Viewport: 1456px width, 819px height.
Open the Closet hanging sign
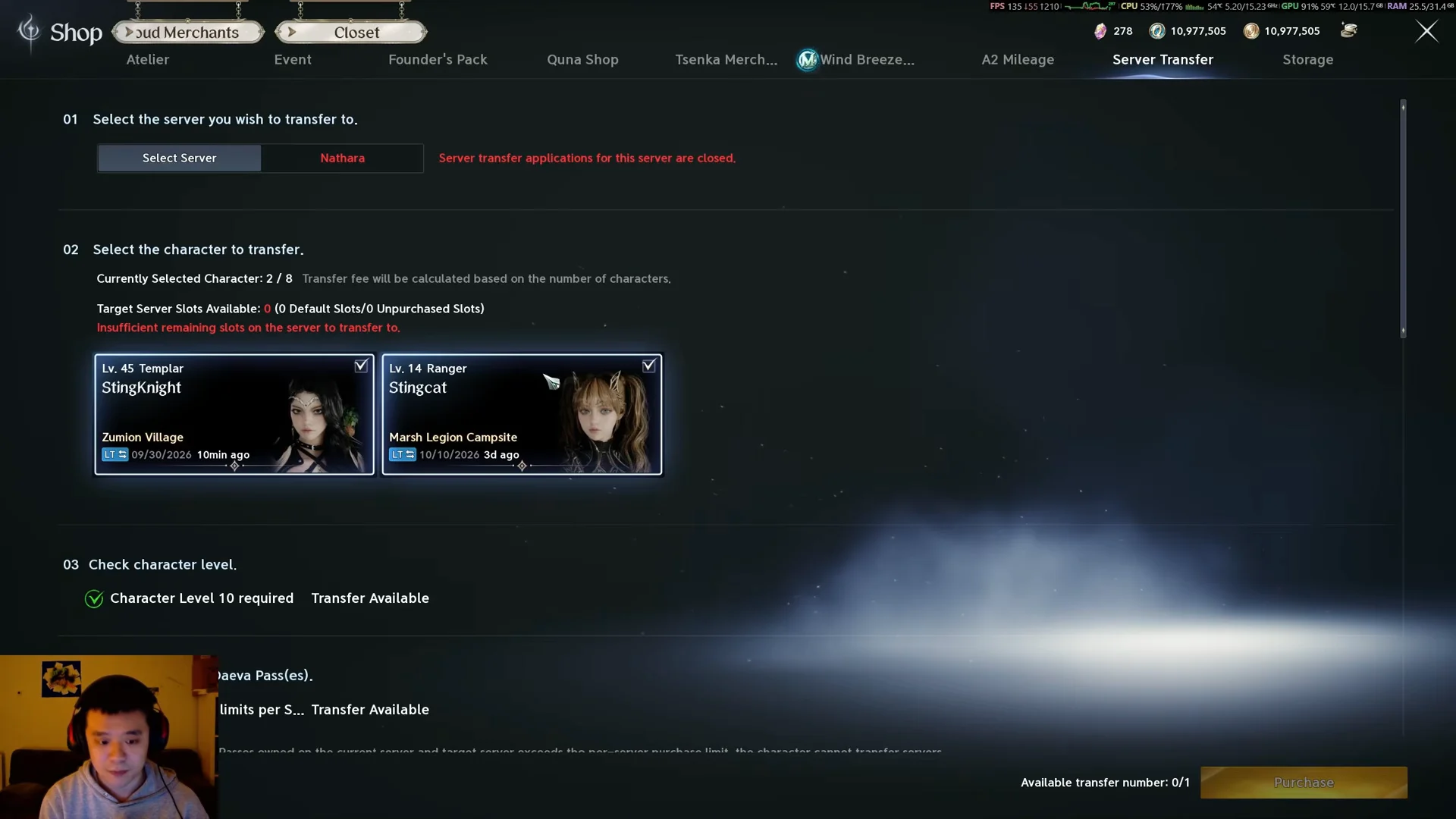pyautogui.click(x=351, y=32)
